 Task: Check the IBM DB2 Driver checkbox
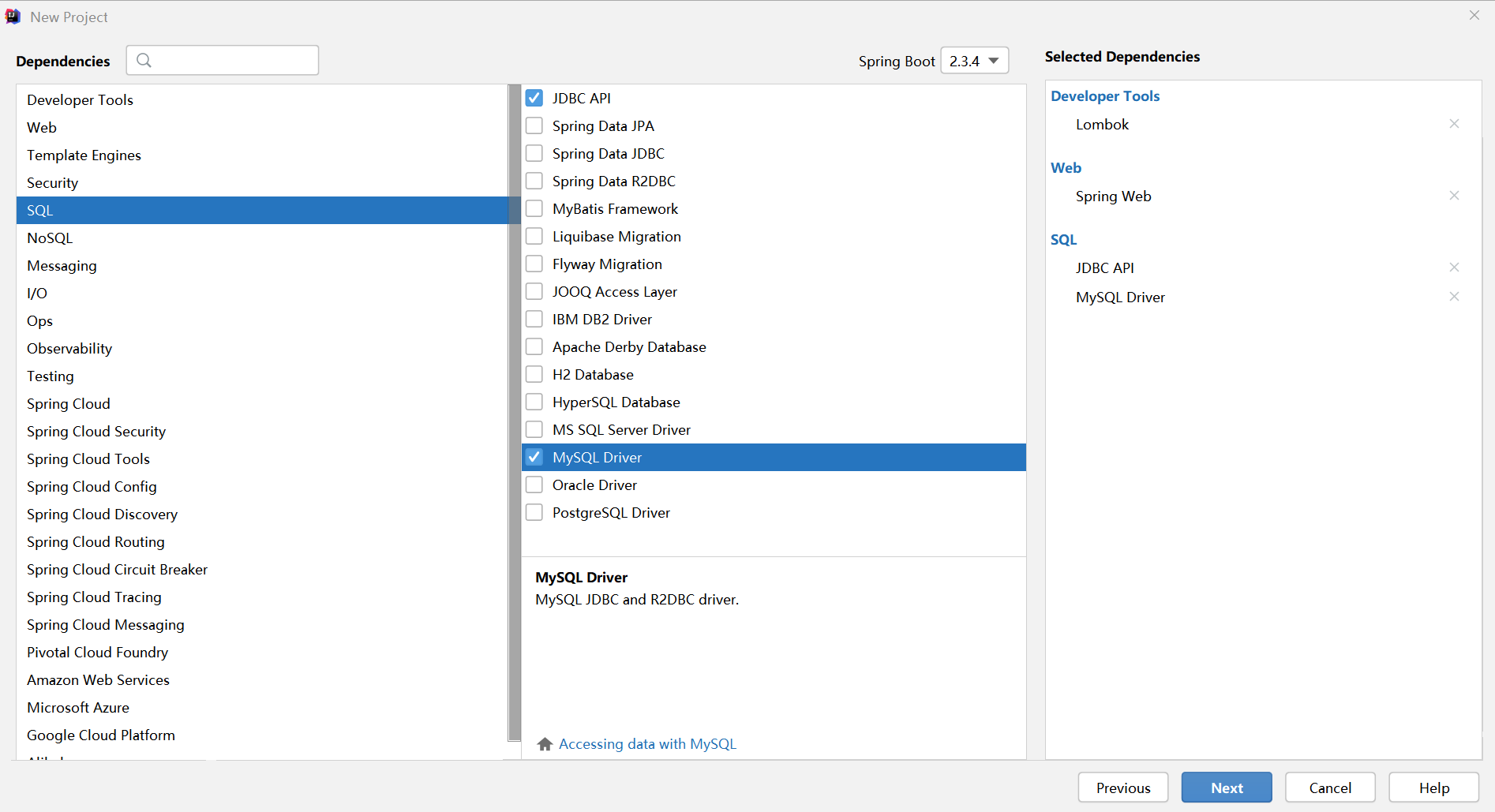pyautogui.click(x=534, y=319)
